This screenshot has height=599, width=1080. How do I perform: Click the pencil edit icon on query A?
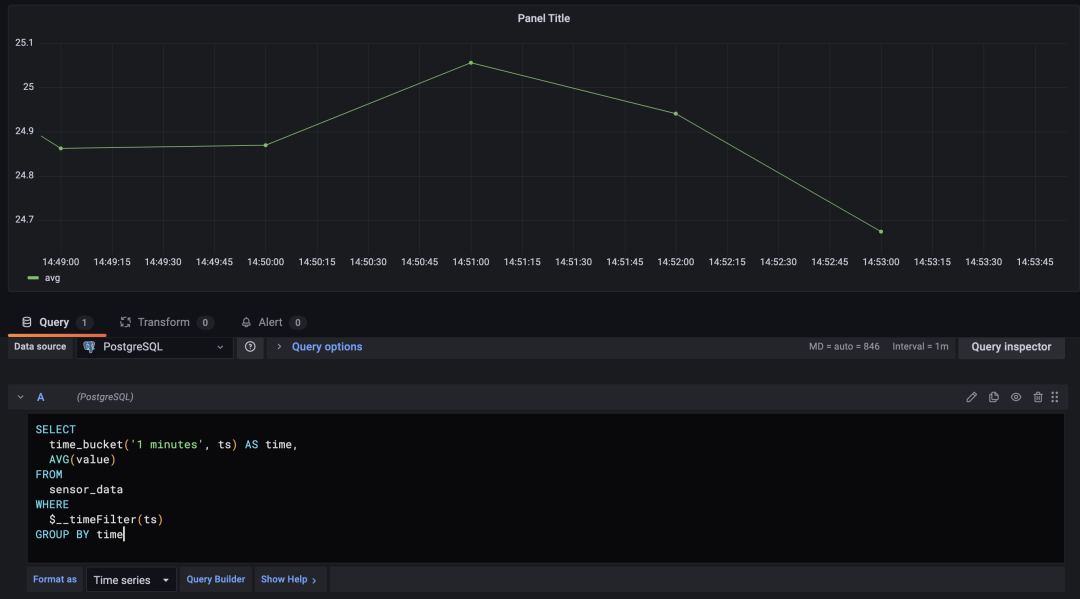point(971,397)
